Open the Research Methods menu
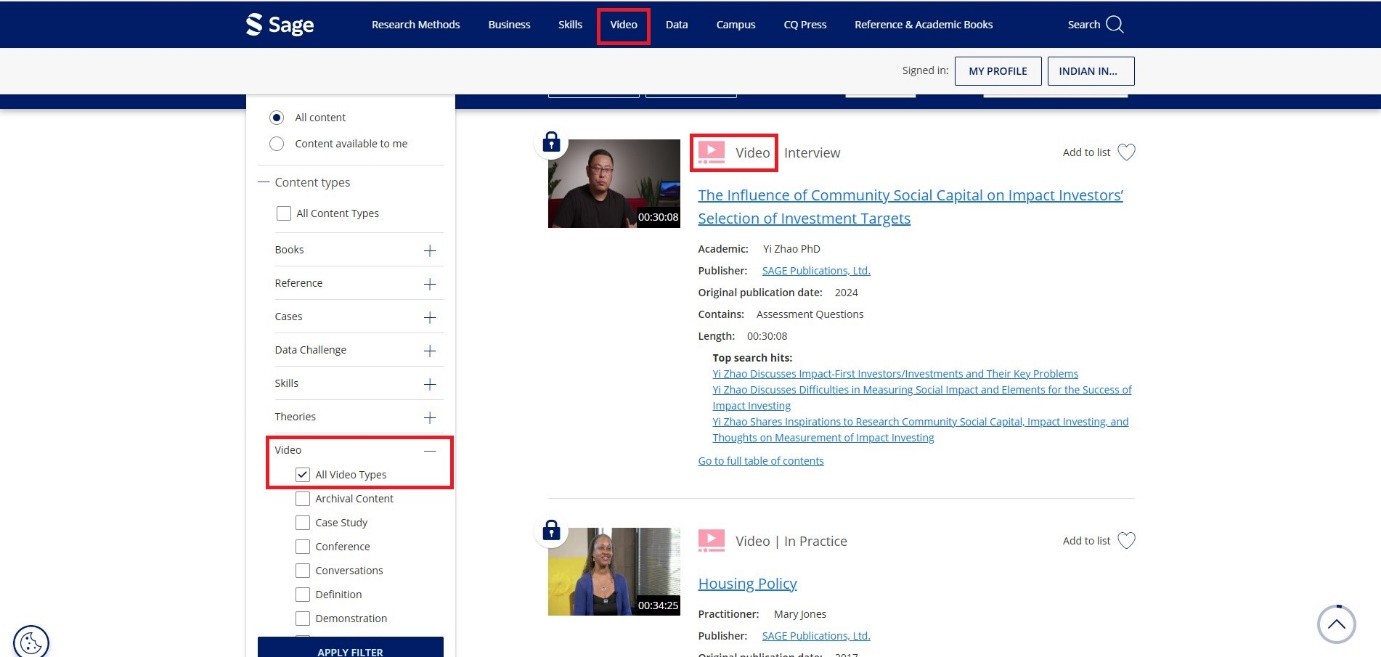Viewport: 1381px width, 657px height. [x=416, y=25]
